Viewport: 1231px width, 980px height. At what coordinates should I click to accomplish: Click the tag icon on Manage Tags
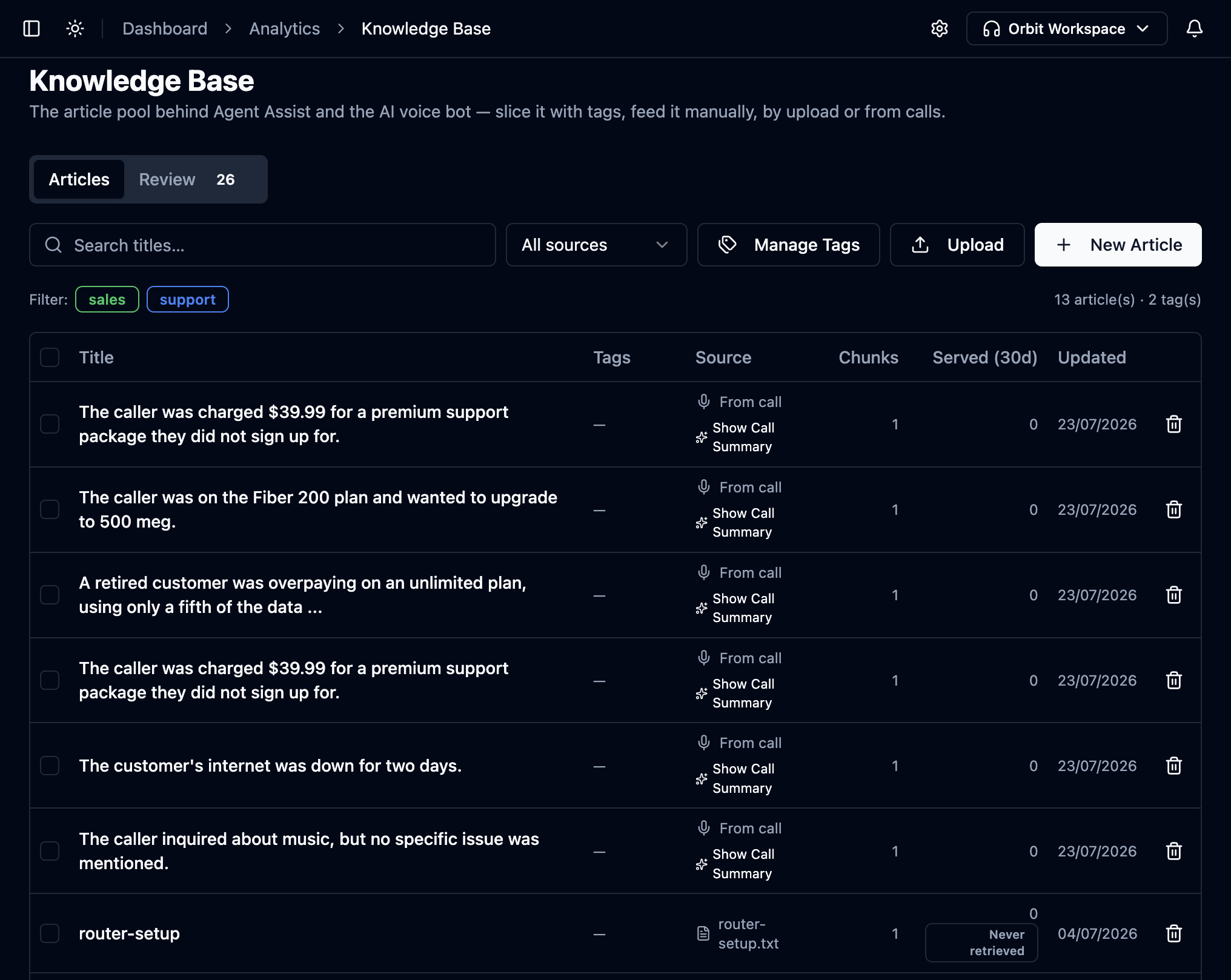tap(727, 245)
